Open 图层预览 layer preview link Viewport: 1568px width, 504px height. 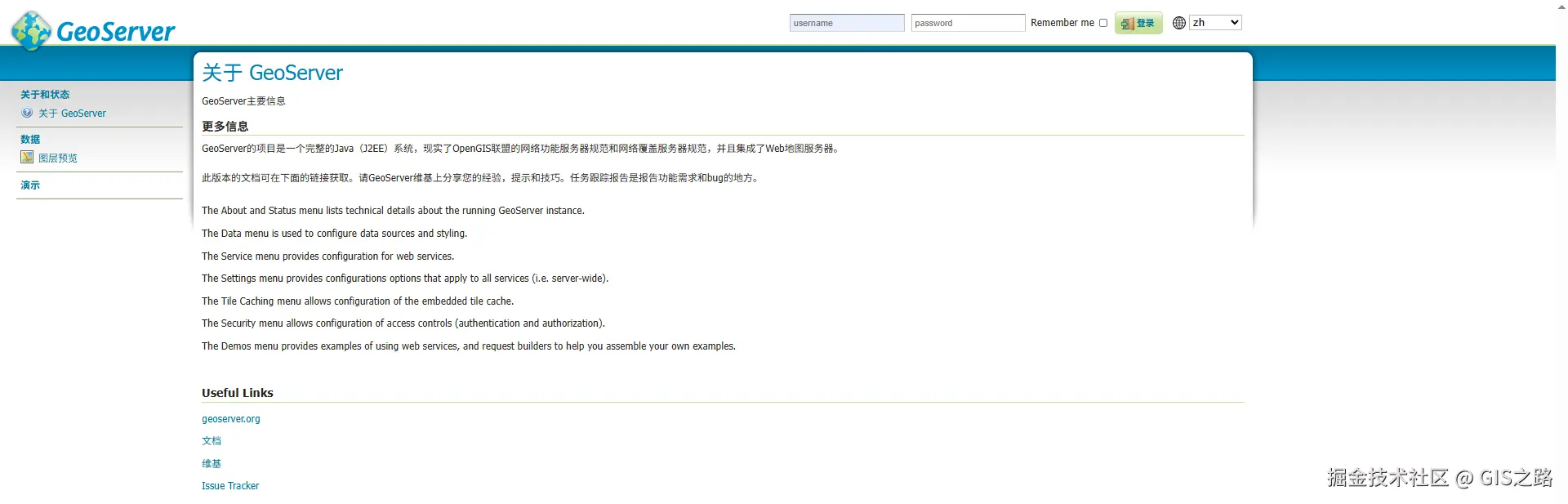(x=58, y=158)
